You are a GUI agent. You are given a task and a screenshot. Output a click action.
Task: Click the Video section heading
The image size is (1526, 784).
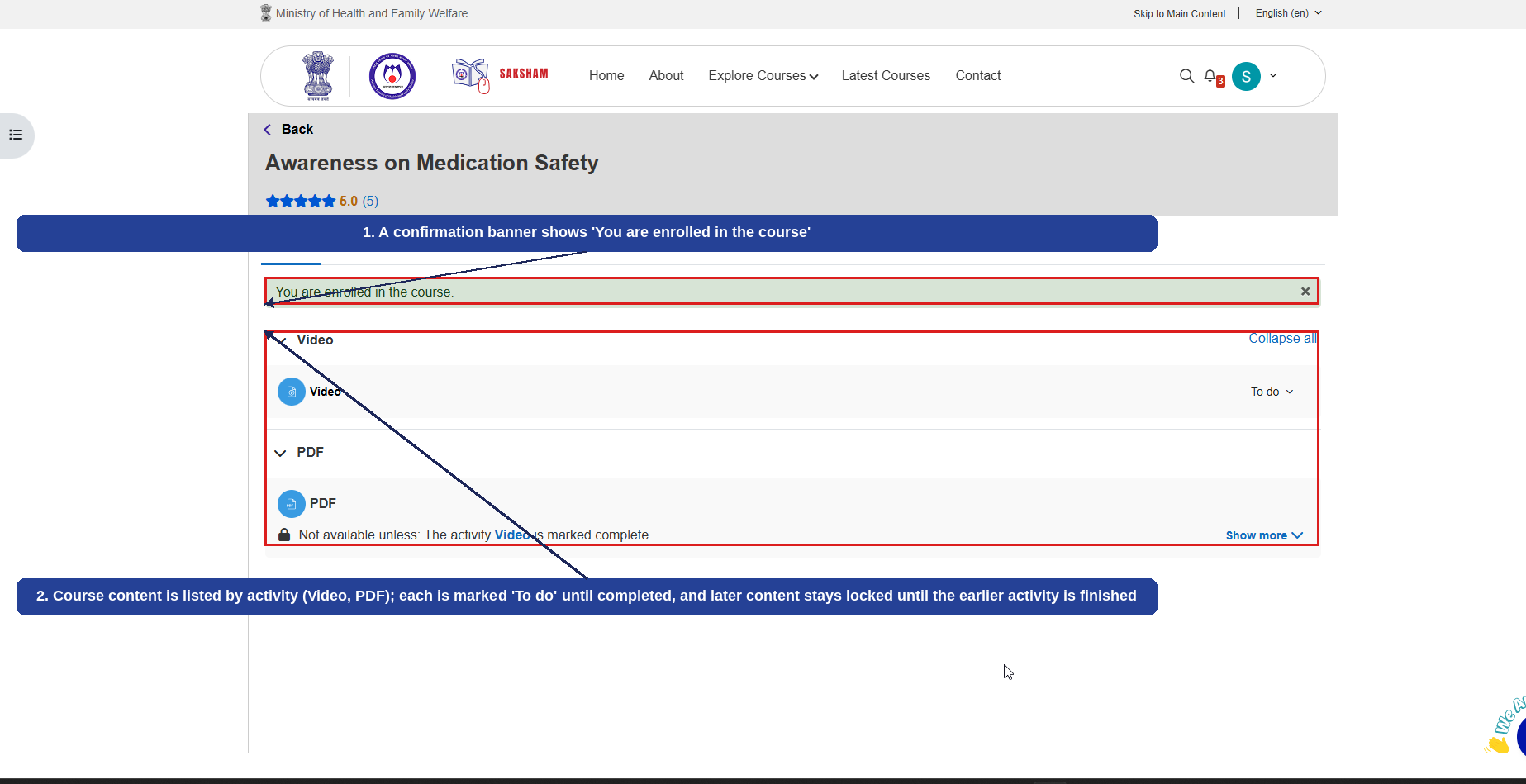tap(315, 340)
